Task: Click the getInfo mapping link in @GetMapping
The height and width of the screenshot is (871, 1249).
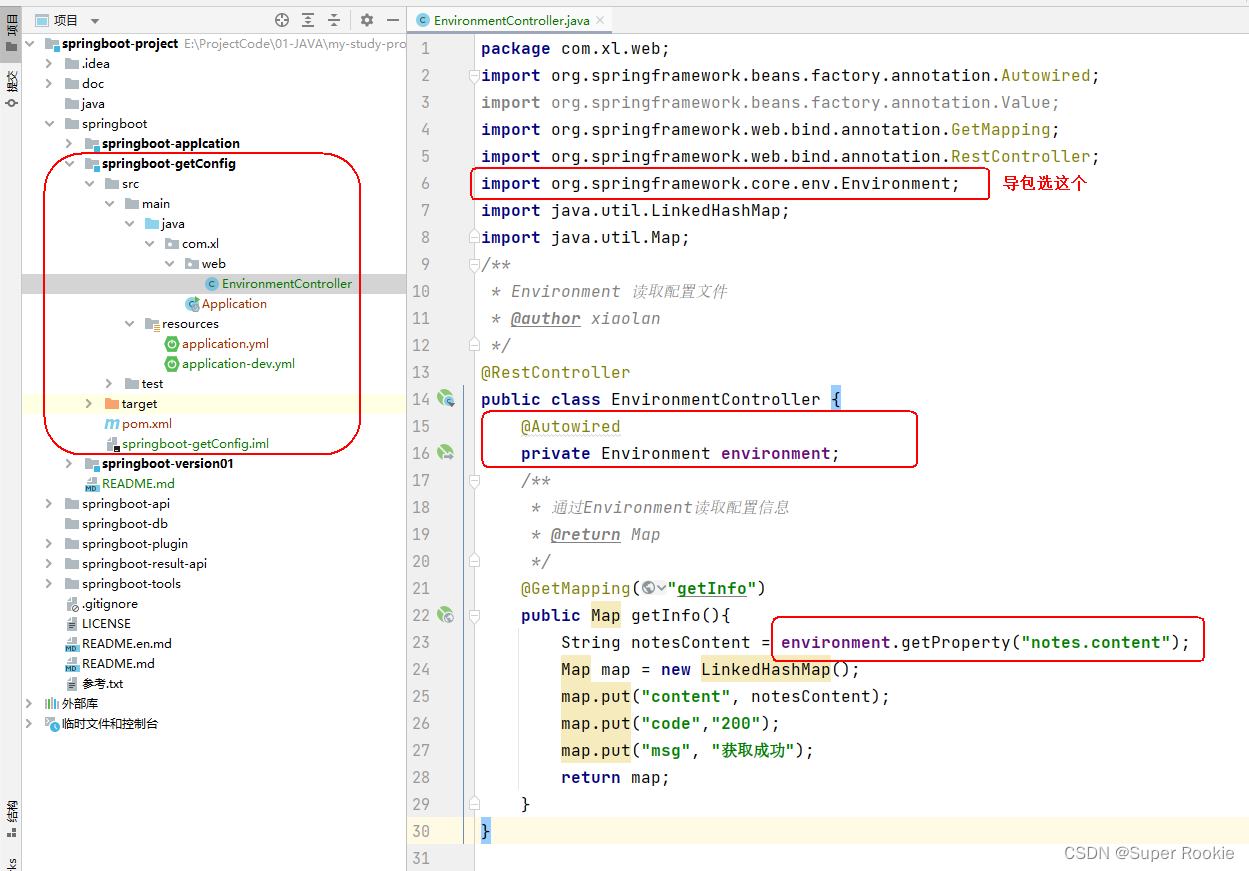Action: [x=711, y=588]
